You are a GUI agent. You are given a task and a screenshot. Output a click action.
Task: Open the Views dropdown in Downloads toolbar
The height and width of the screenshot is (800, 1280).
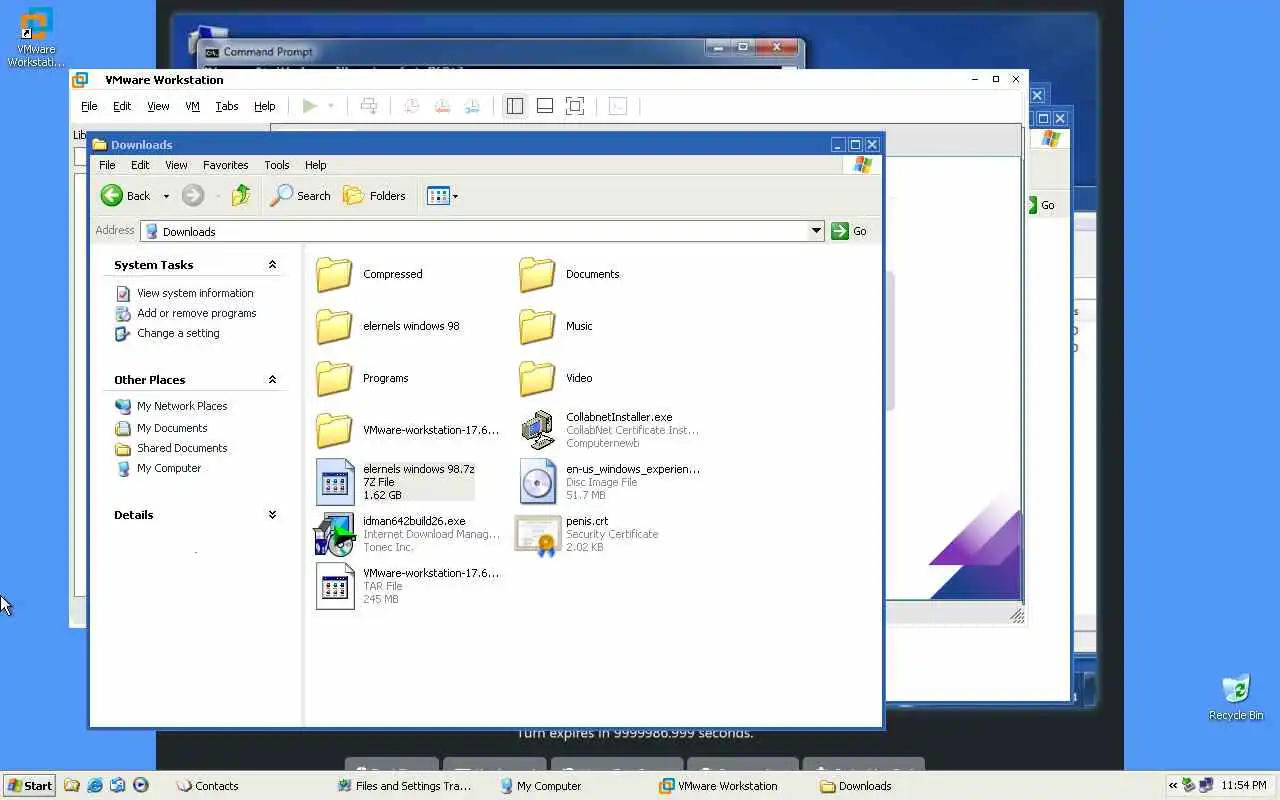coord(442,196)
